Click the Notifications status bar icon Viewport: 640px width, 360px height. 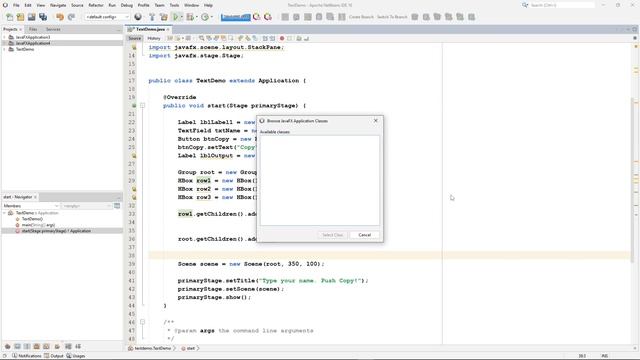26,356
